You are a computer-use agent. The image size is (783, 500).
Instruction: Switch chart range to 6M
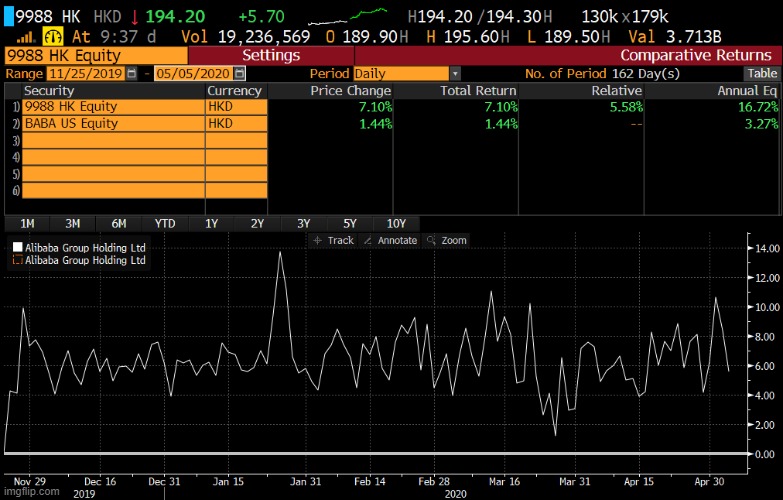tap(119, 223)
